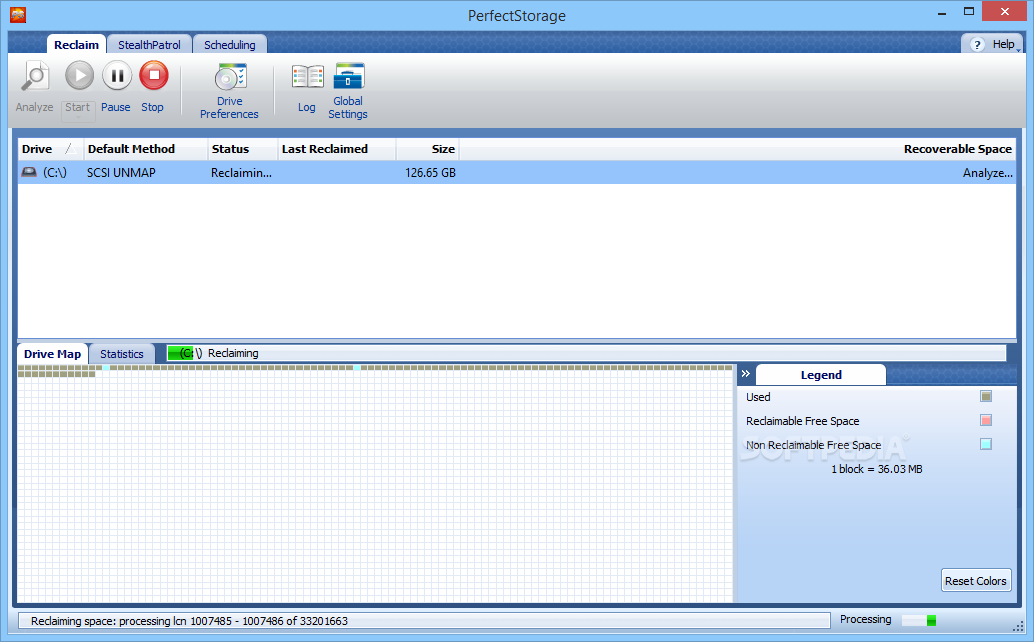Viewport: 1034px width, 642px height.
Task: Open the Scheduling tab
Action: (229, 44)
